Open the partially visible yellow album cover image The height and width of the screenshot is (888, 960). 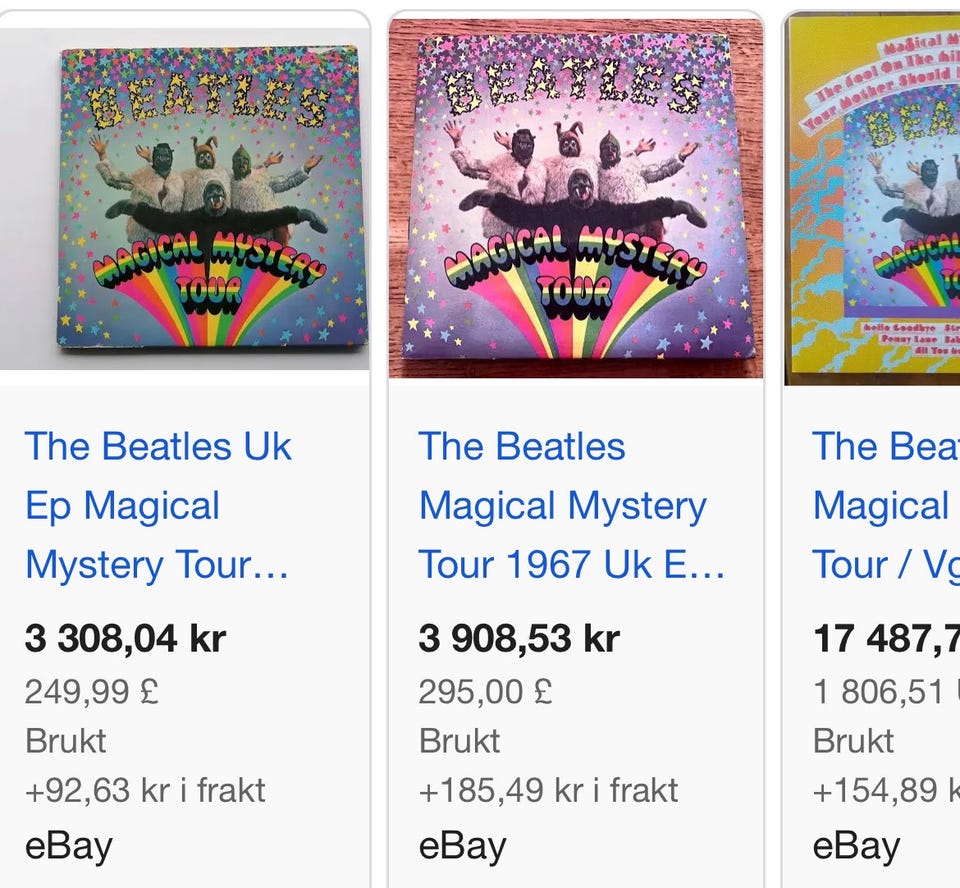tap(873, 198)
